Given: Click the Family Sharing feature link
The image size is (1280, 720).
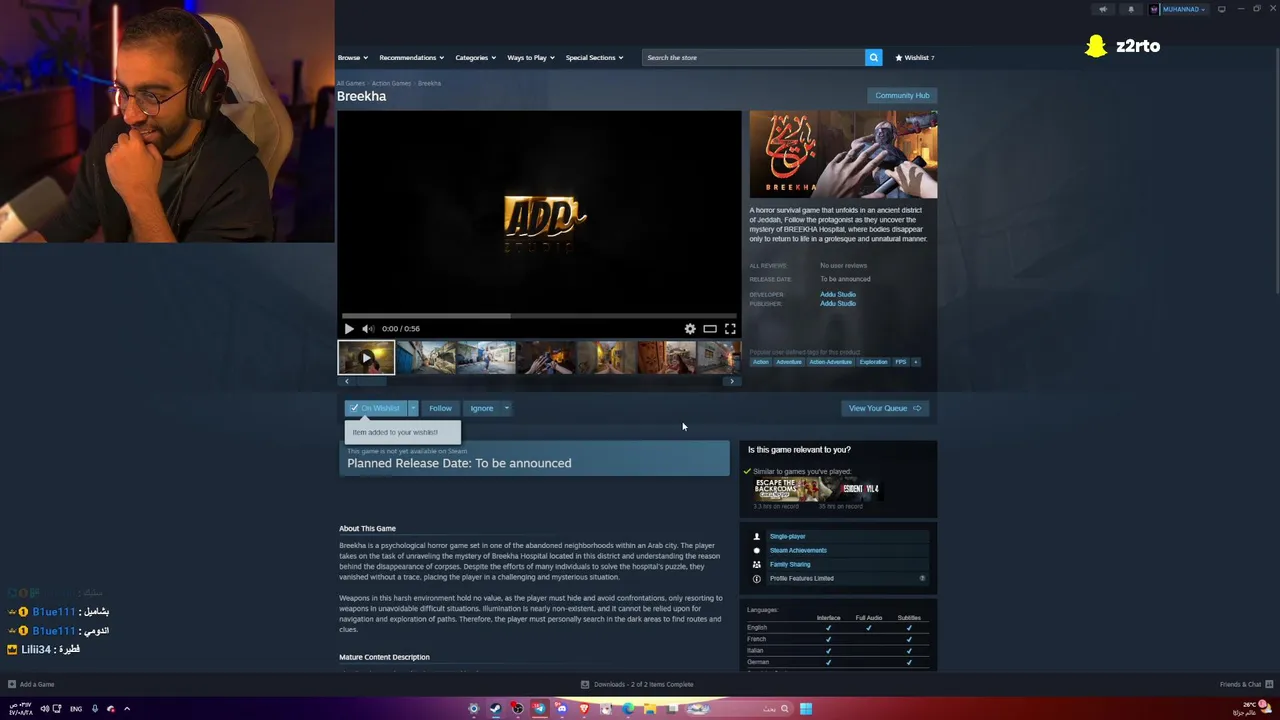Looking at the screenshot, I should (790, 565).
